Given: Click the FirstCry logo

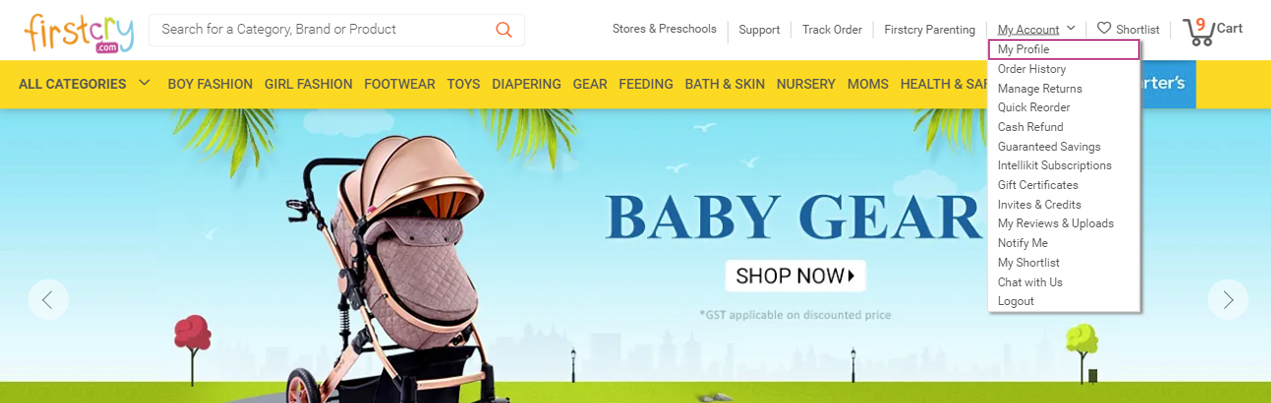Looking at the screenshot, I should 78,33.
